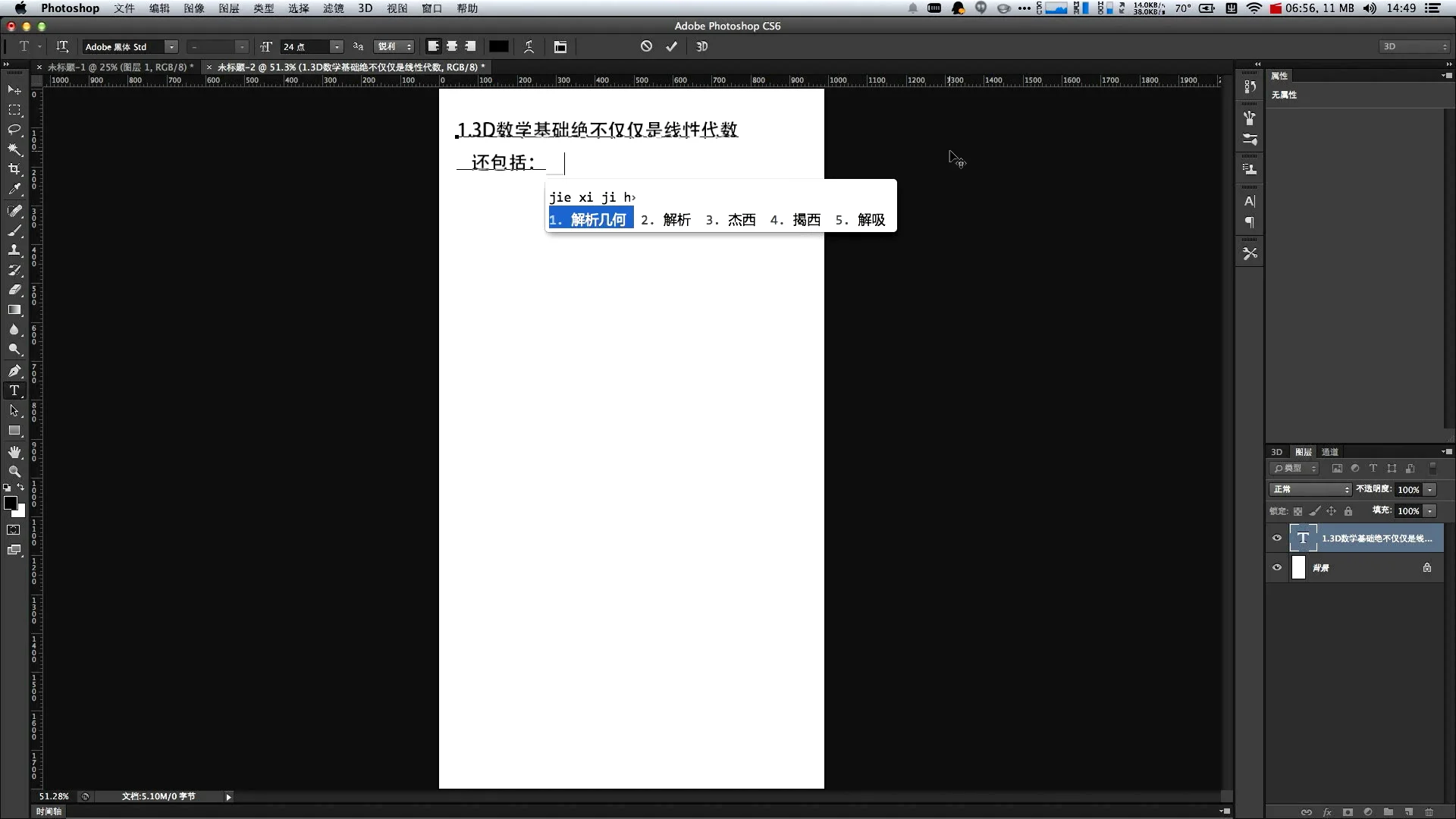Select the Blur tool

click(14, 329)
